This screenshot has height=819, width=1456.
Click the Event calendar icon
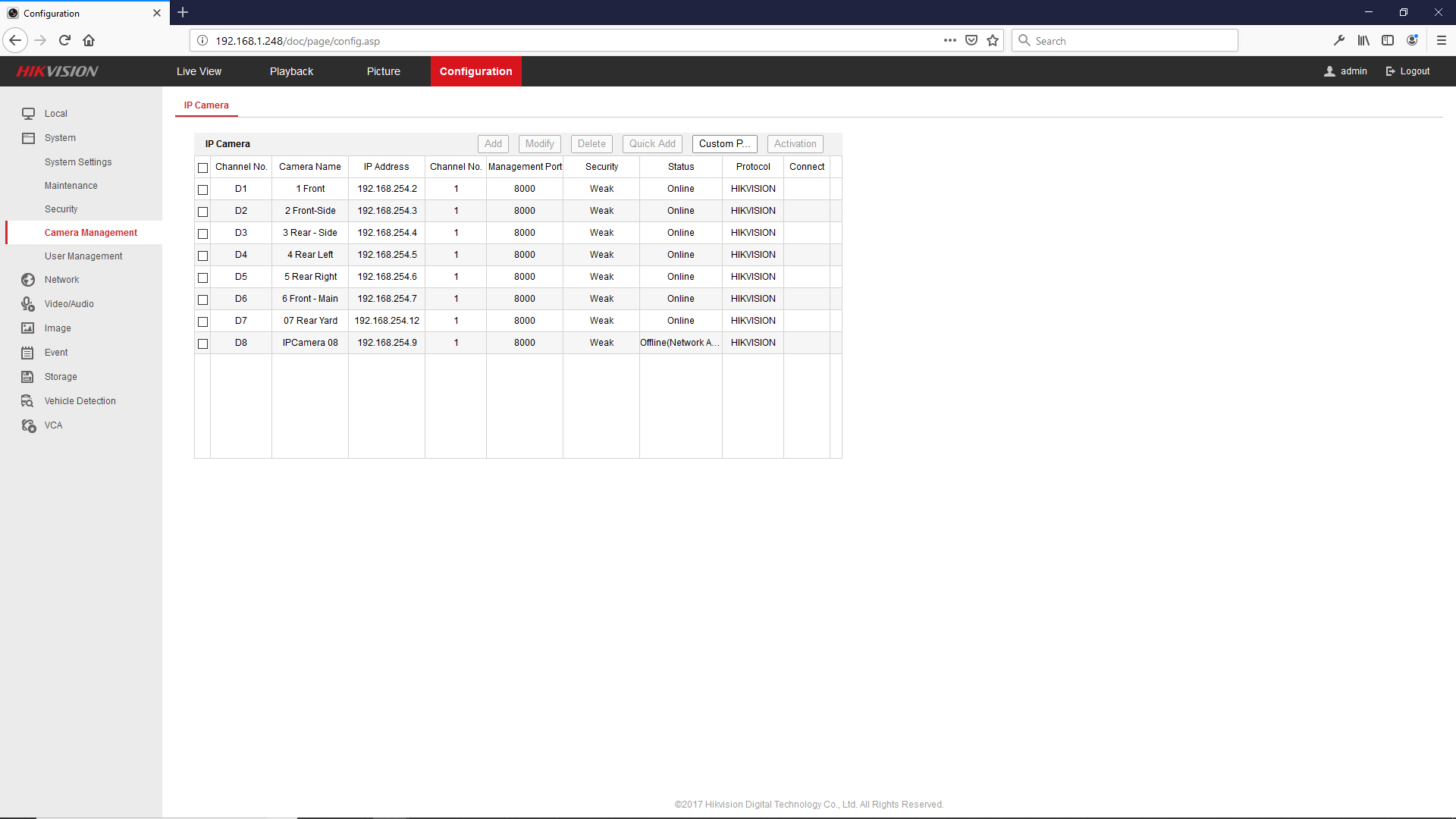pyautogui.click(x=28, y=353)
